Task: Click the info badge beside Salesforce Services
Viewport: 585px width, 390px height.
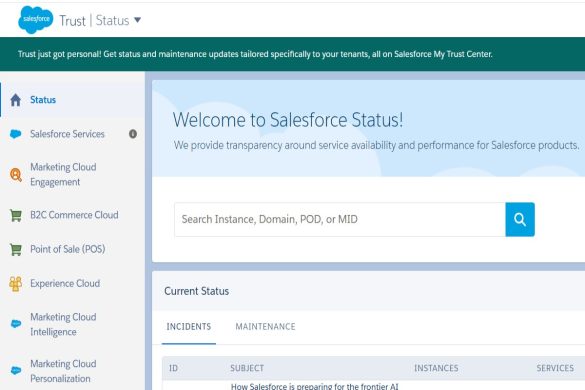Action: [x=133, y=134]
